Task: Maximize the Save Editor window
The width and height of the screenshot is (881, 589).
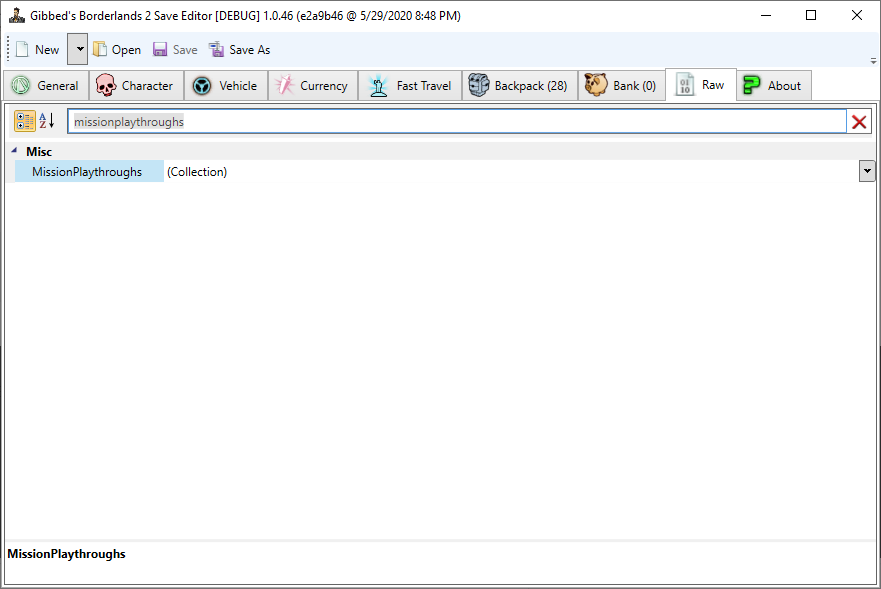Action: (x=811, y=15)
